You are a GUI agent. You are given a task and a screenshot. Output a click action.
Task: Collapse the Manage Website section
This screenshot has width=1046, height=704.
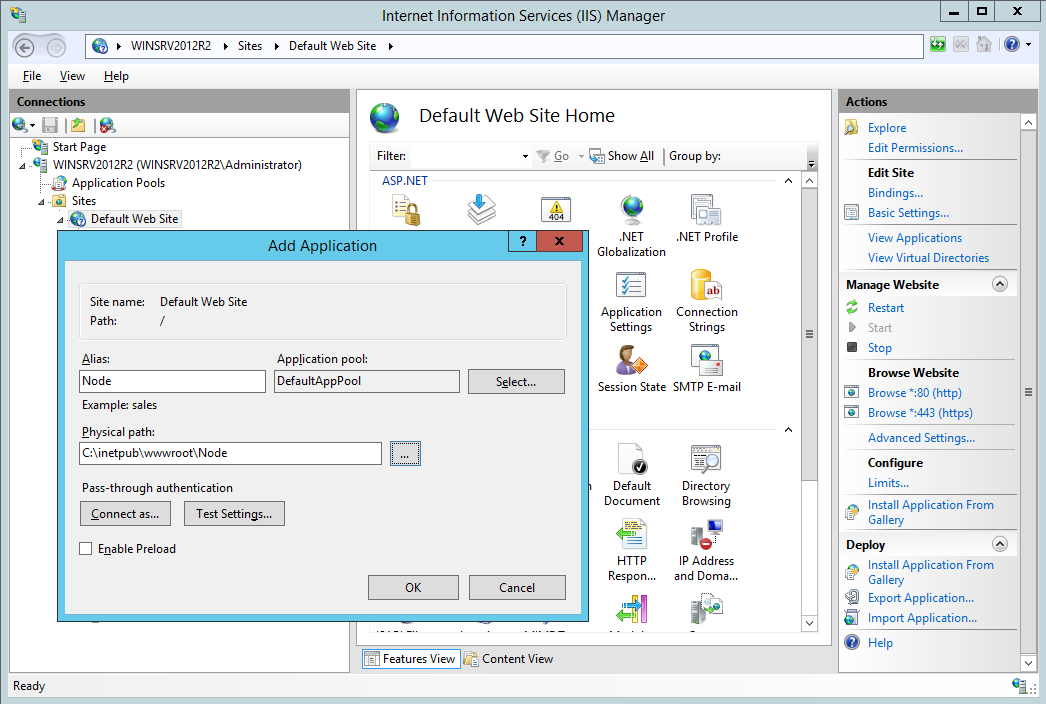[999, 284]
